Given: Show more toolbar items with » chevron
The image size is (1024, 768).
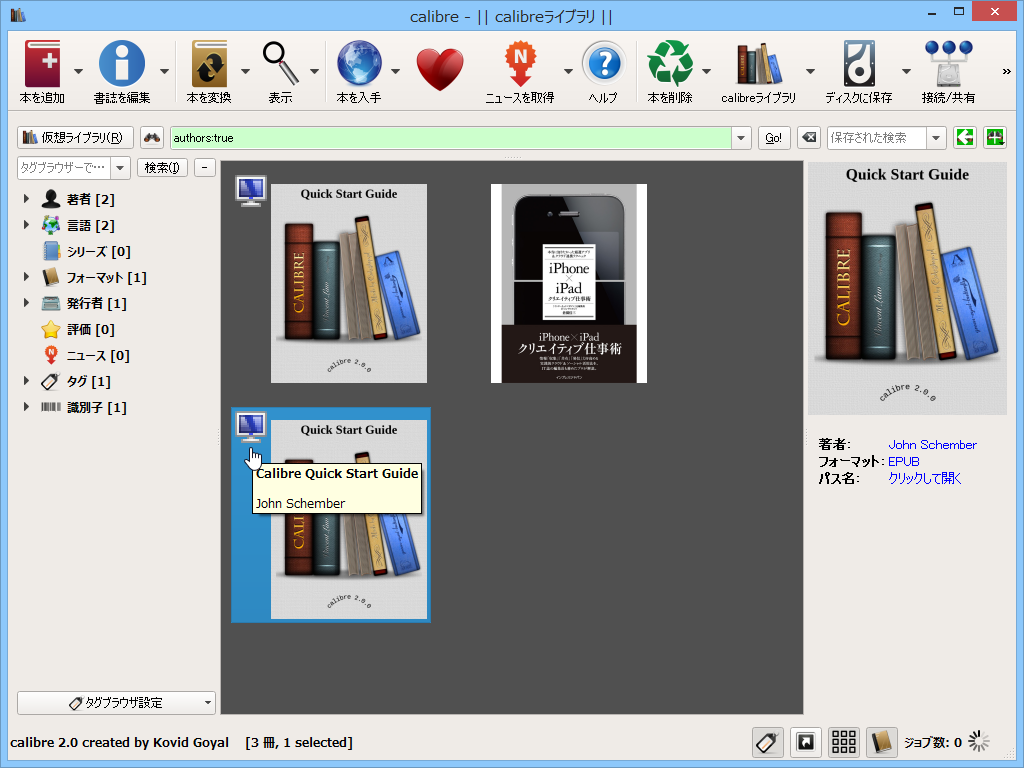Looking at the screenshot, I should pos(1006,71).
